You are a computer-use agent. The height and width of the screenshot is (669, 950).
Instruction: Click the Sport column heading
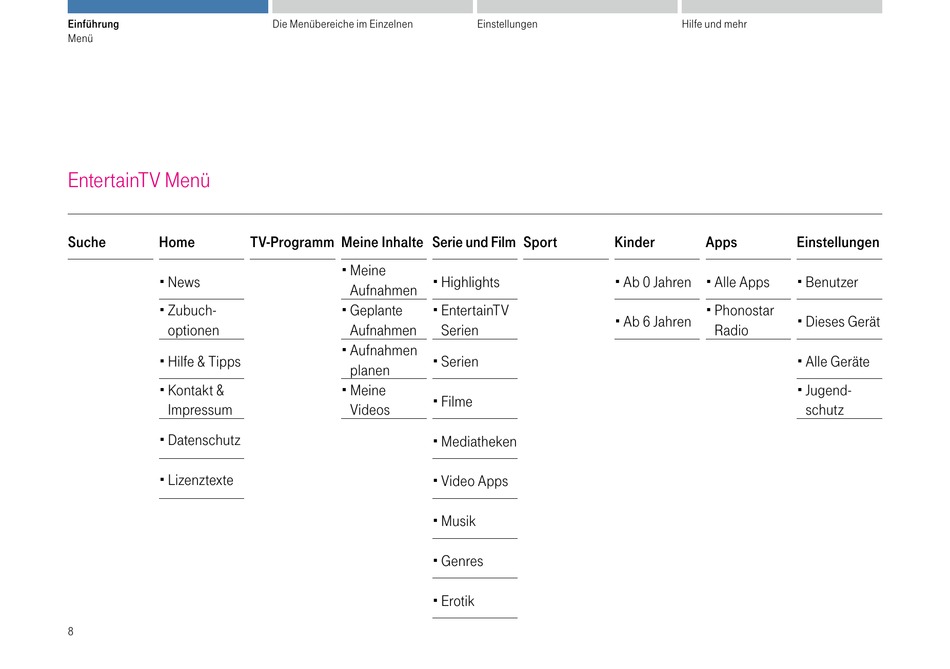pyautogui.click(x=540, y=242)
